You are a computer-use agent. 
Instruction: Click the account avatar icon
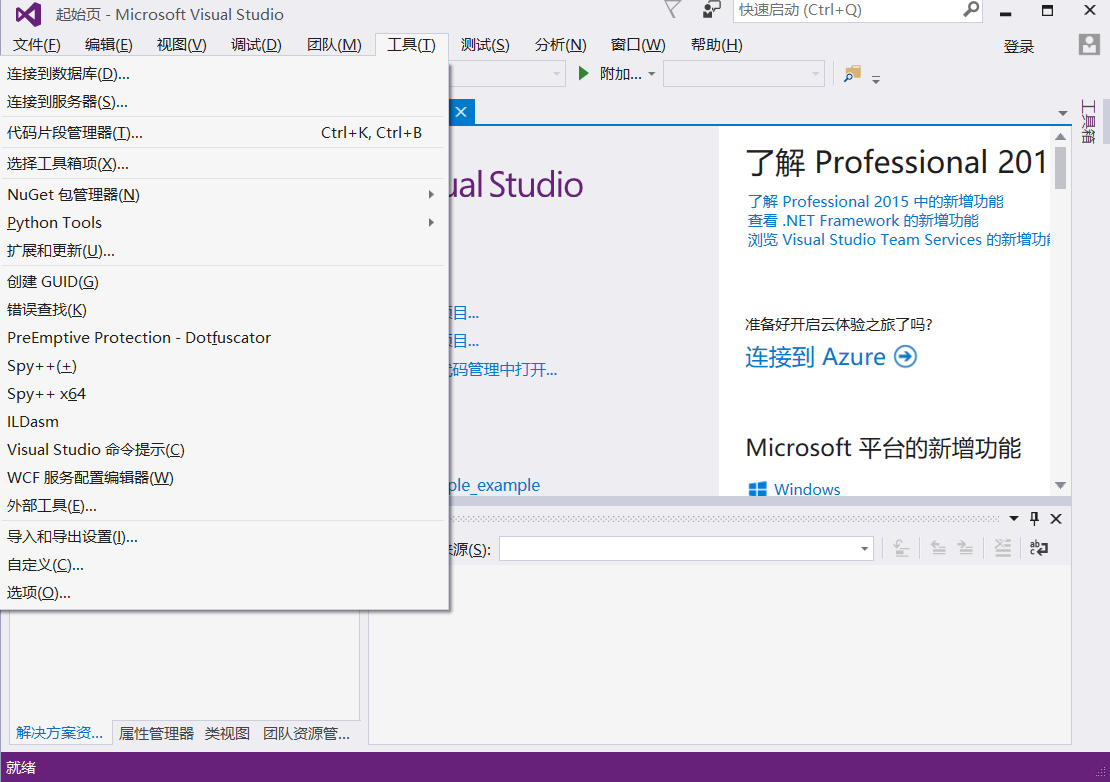[x=1089, y=45]
